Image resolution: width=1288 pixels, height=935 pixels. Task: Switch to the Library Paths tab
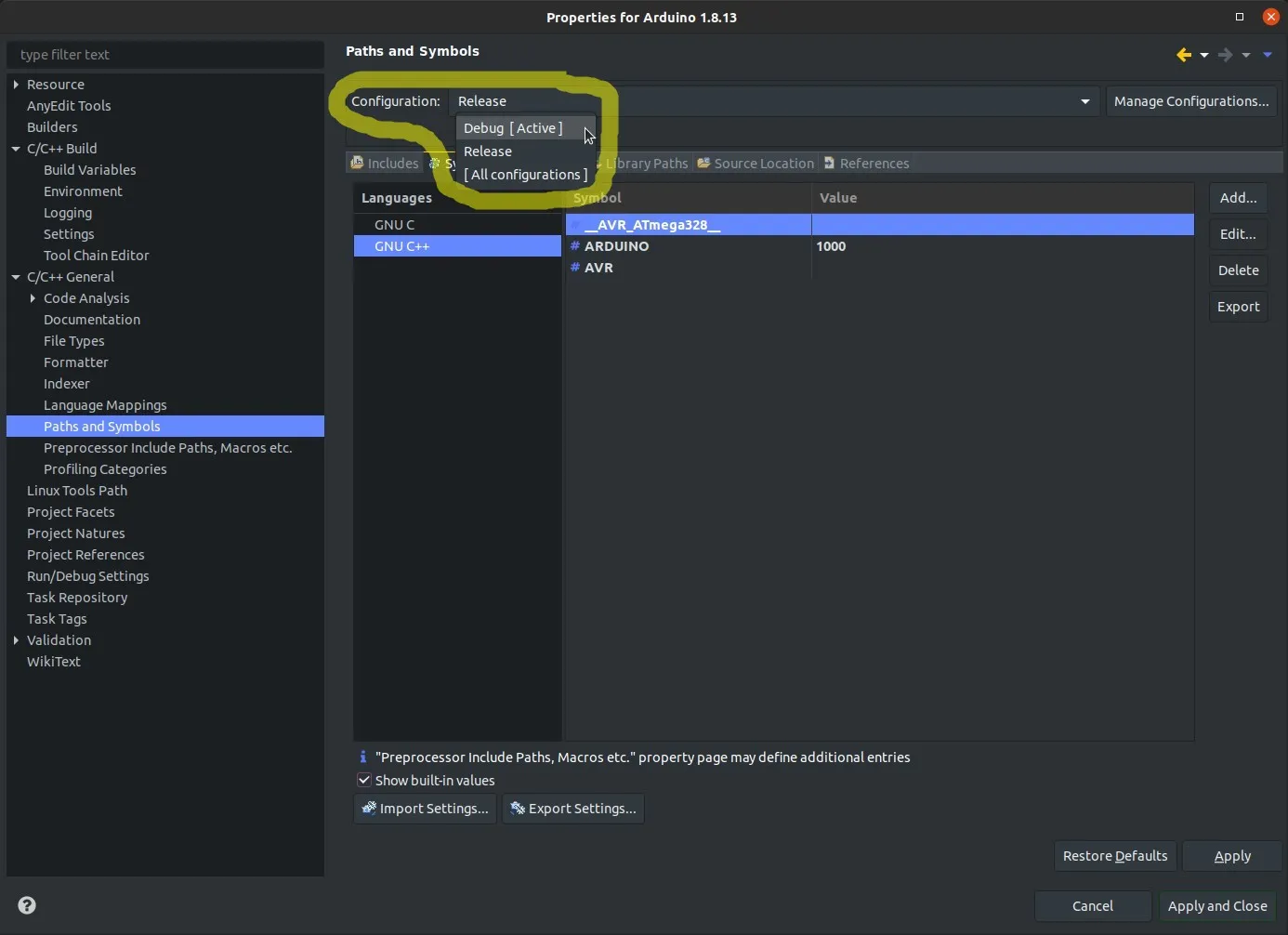[x=646, y=164]
